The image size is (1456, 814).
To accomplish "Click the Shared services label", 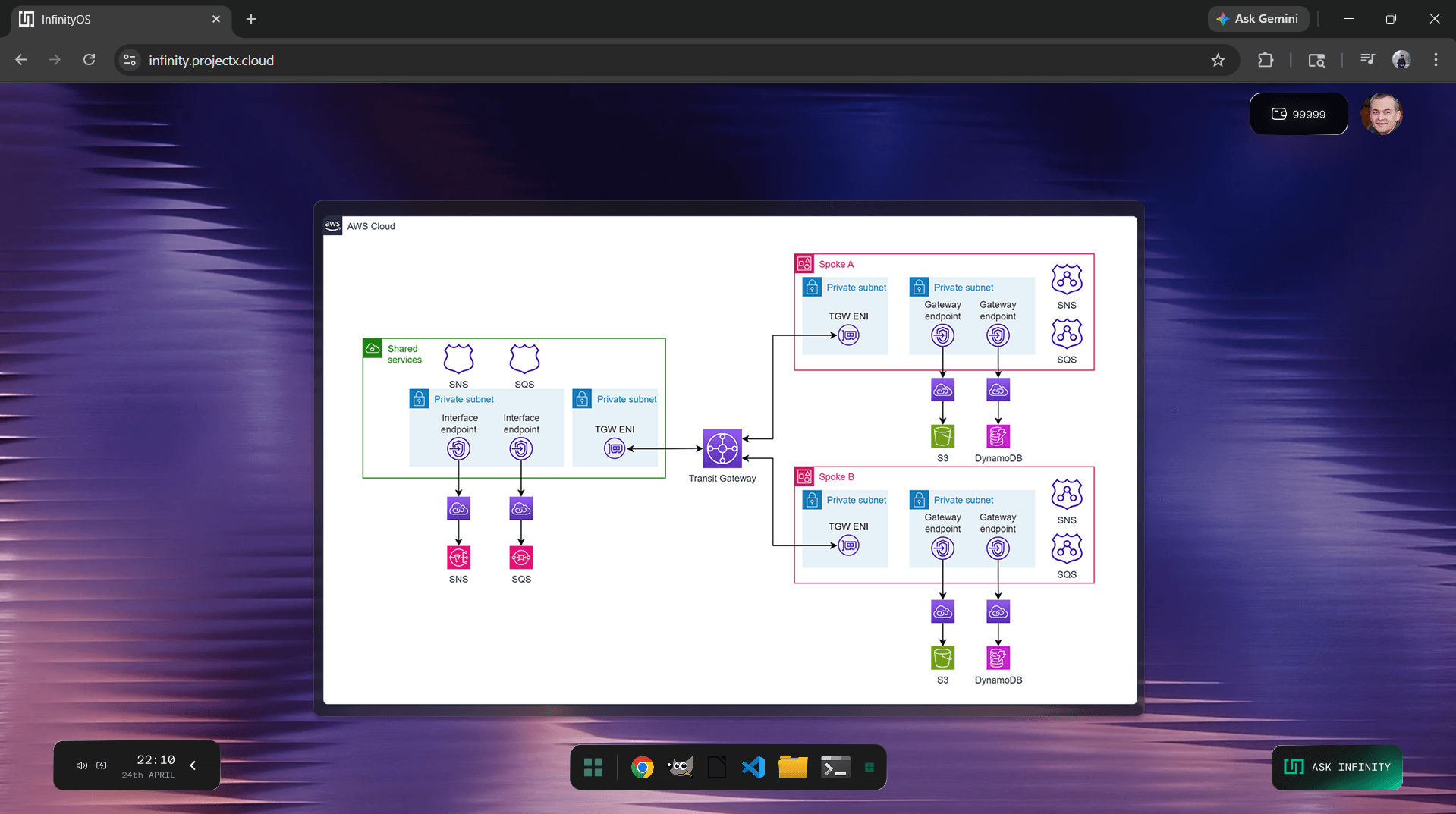I will tap(404, 354).
